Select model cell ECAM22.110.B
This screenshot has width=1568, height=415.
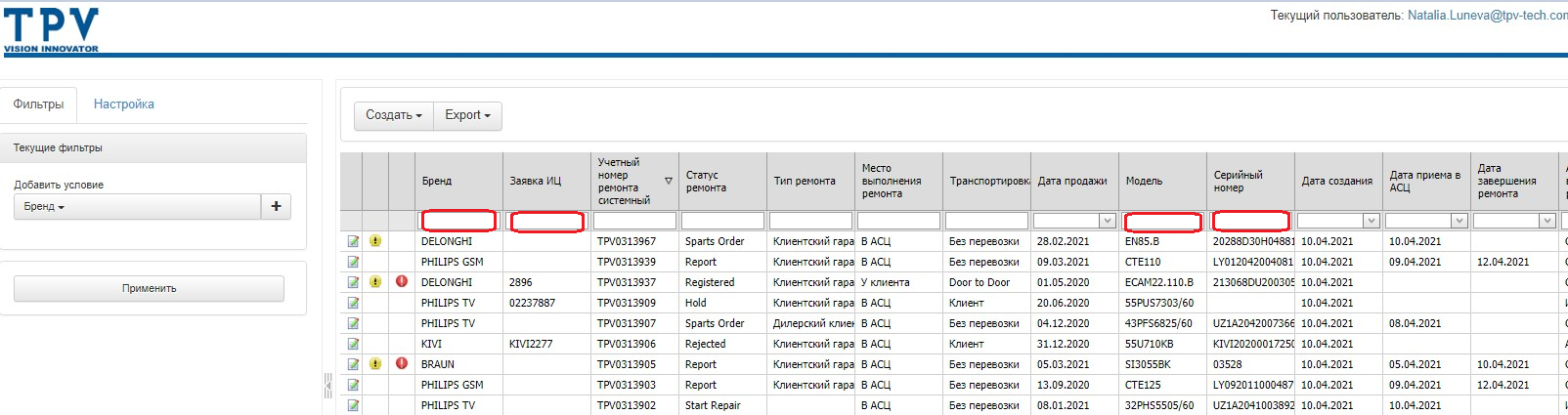pyautogui.click(x=1162, y=282)
